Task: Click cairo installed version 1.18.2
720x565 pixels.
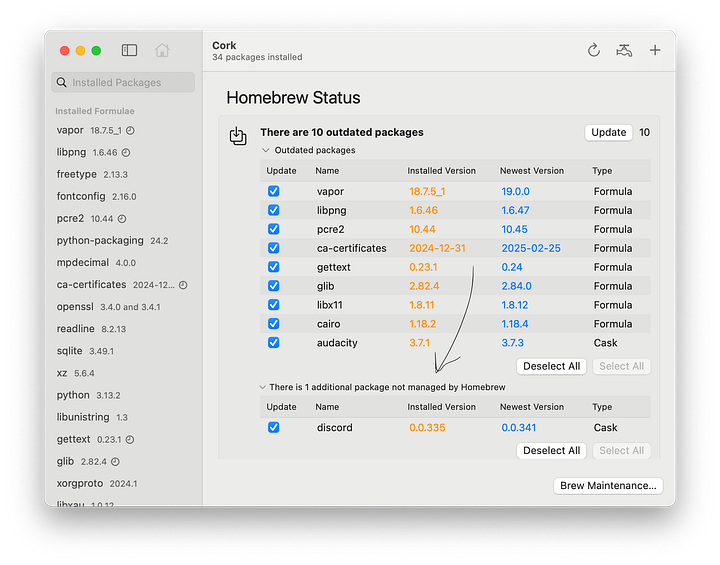Action: click(x=422, y=324)
